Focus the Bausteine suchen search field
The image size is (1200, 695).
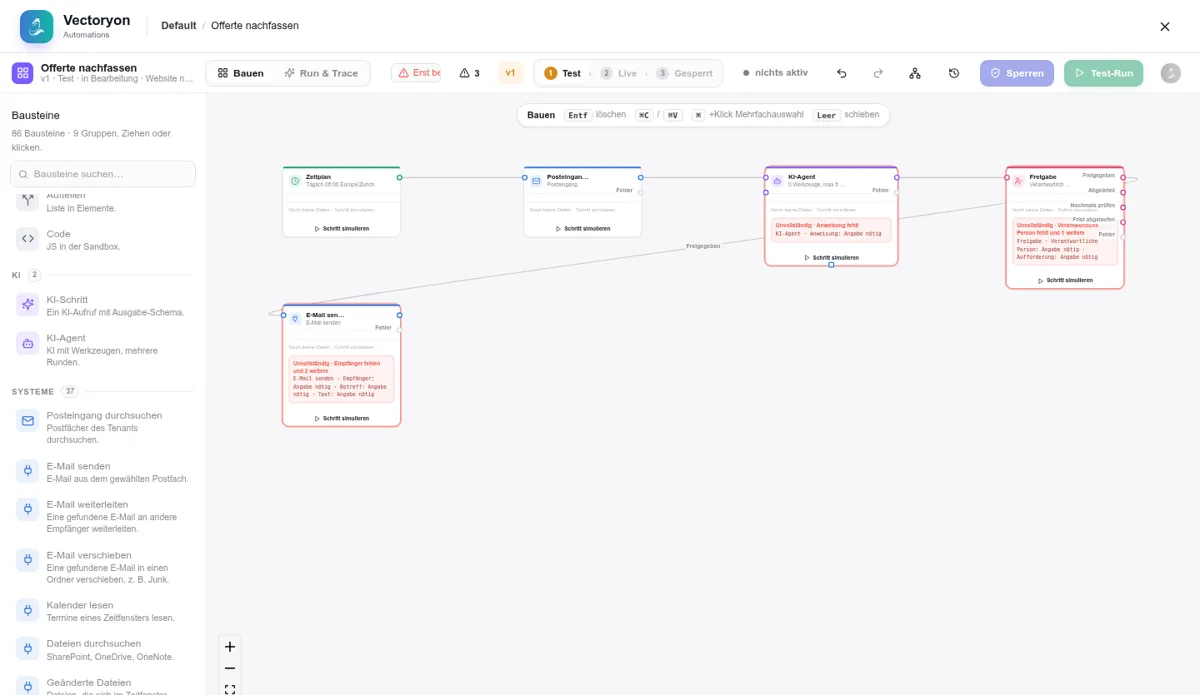[x=103, y=174]
